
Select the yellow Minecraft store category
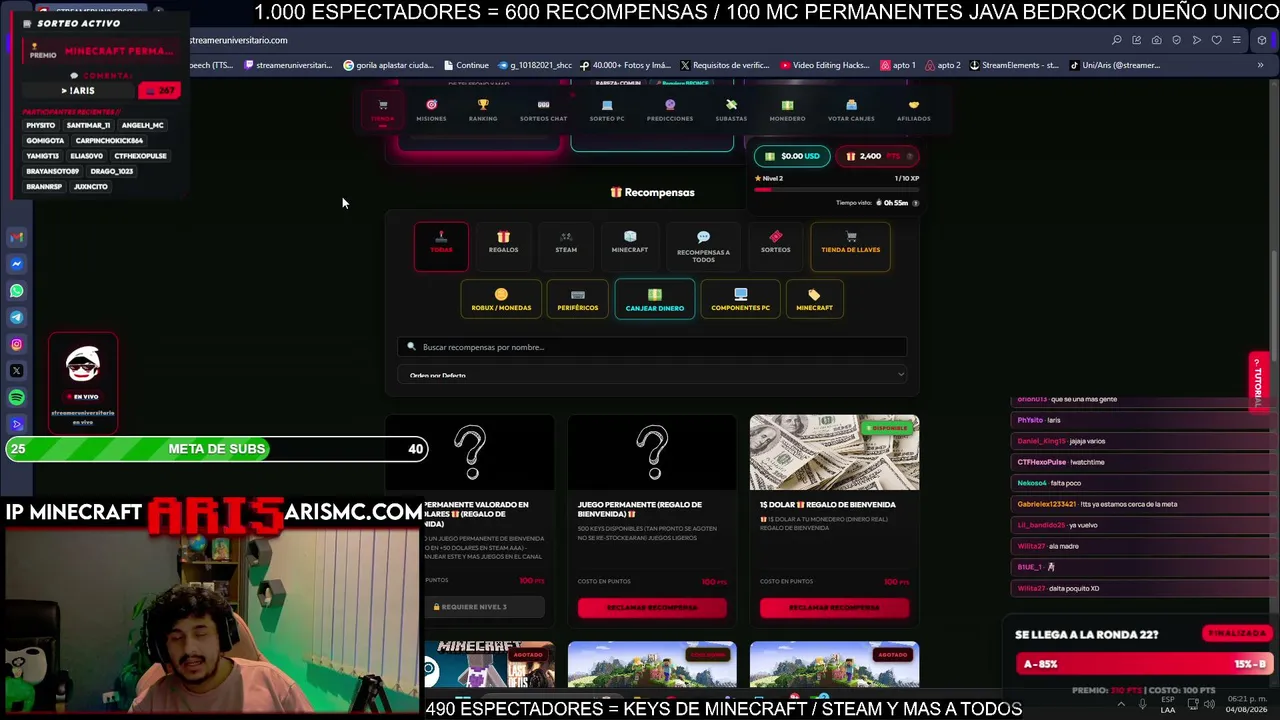coord(814,299)
